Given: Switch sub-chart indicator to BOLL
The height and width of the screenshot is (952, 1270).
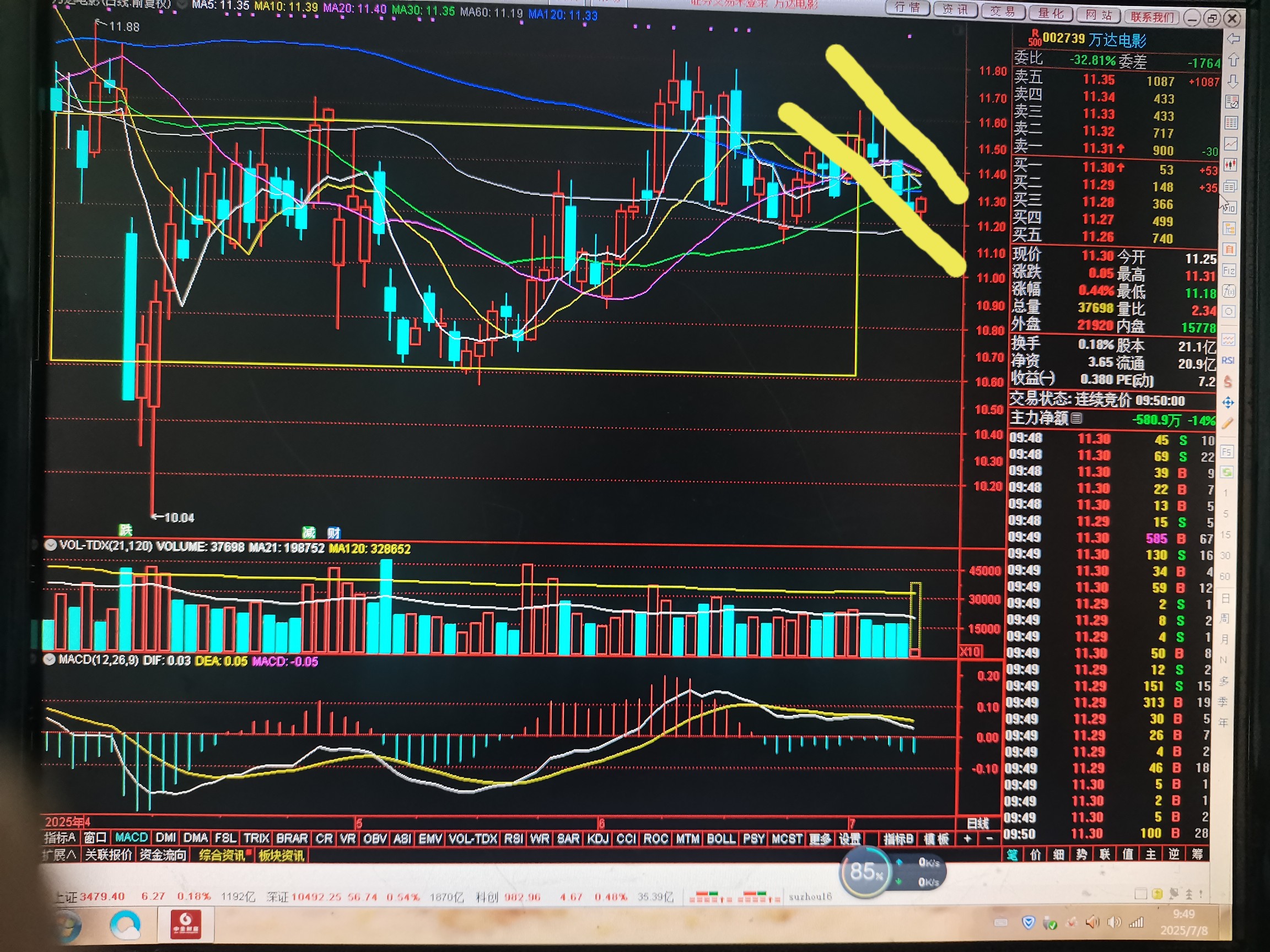Looking at the screenshot, I should click(721, 839).
